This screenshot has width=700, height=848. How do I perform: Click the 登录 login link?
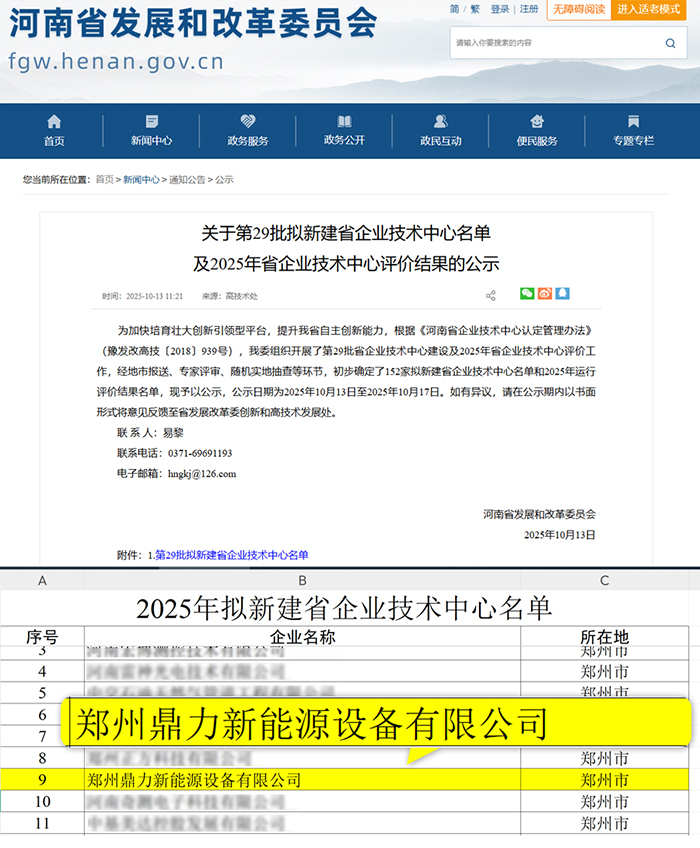[500, 9]
